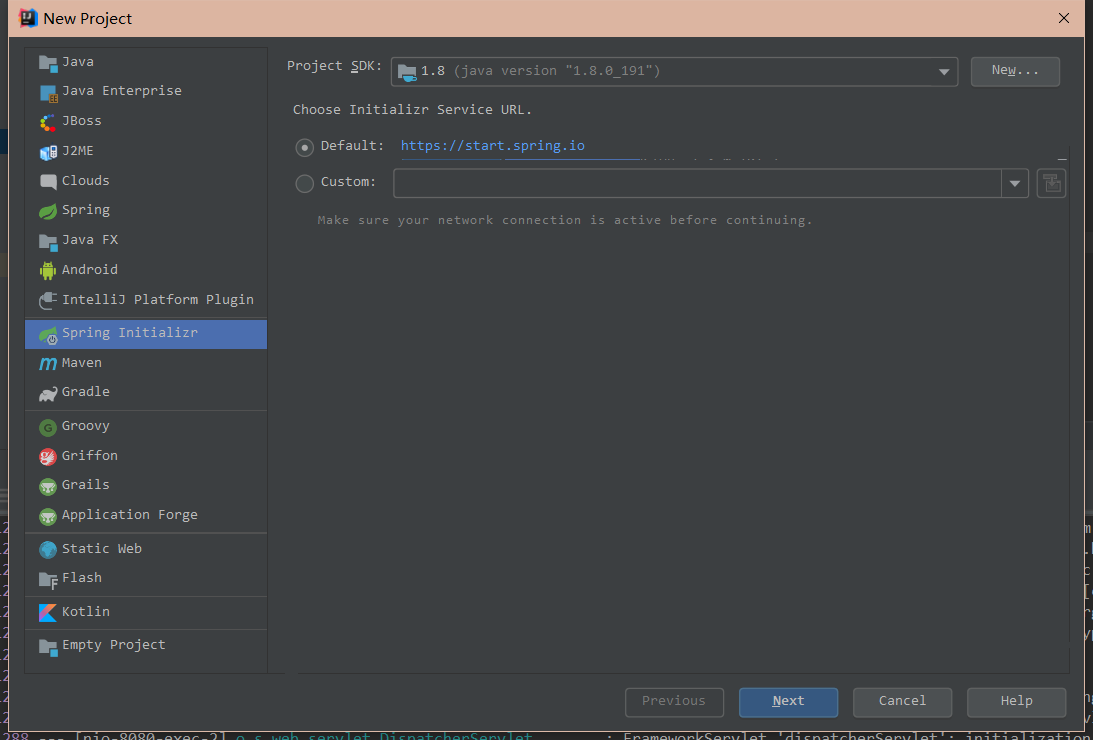Click the Application Forge list label
The height and width of the screenshot is (740, 1093).
point(130,515)
